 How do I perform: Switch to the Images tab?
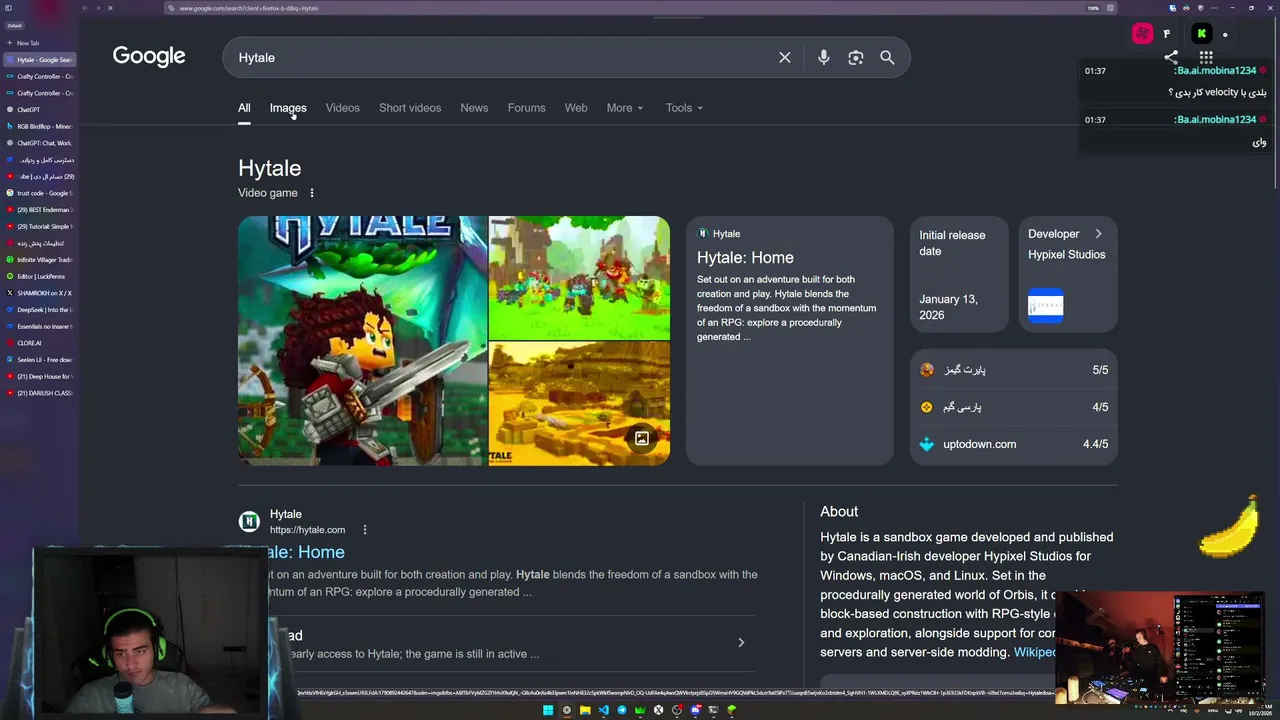[x=288, y=108]
